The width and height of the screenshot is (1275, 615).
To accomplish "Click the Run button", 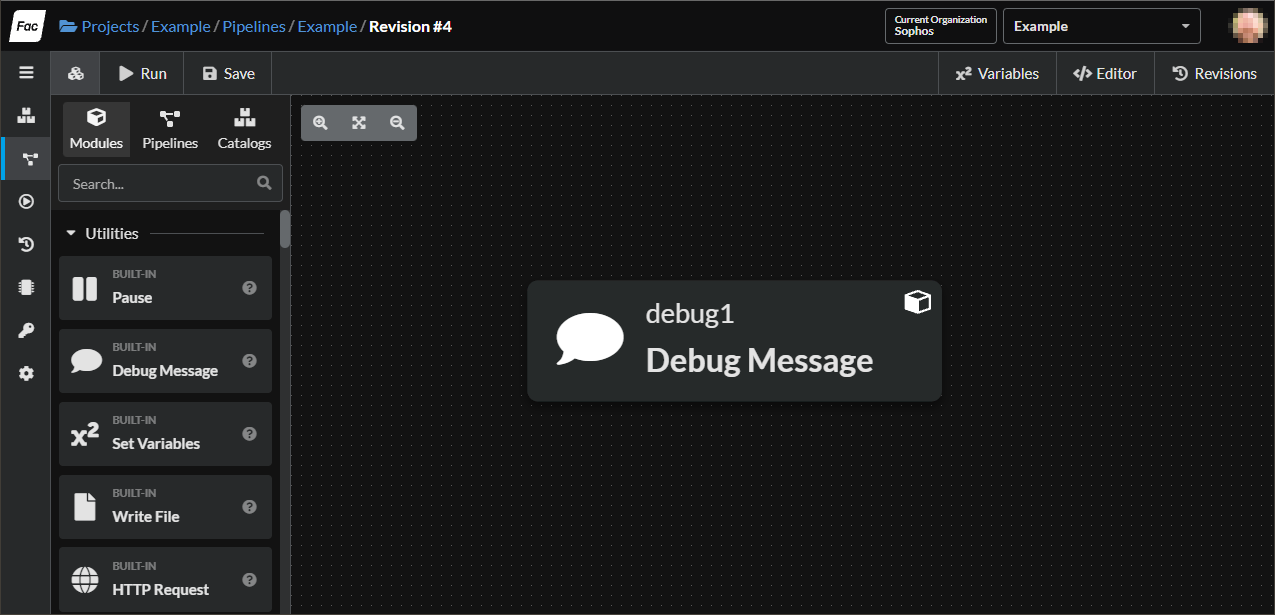I will coord(143,74).
